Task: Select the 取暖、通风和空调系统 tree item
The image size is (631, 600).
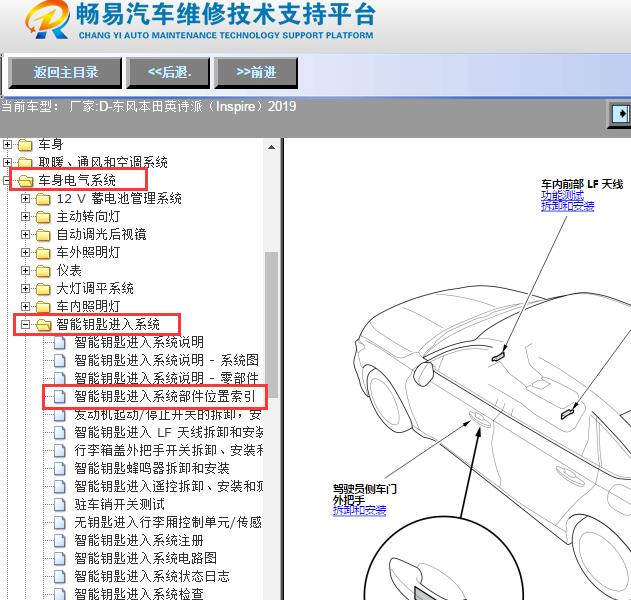Action: [x=103, y=162]
